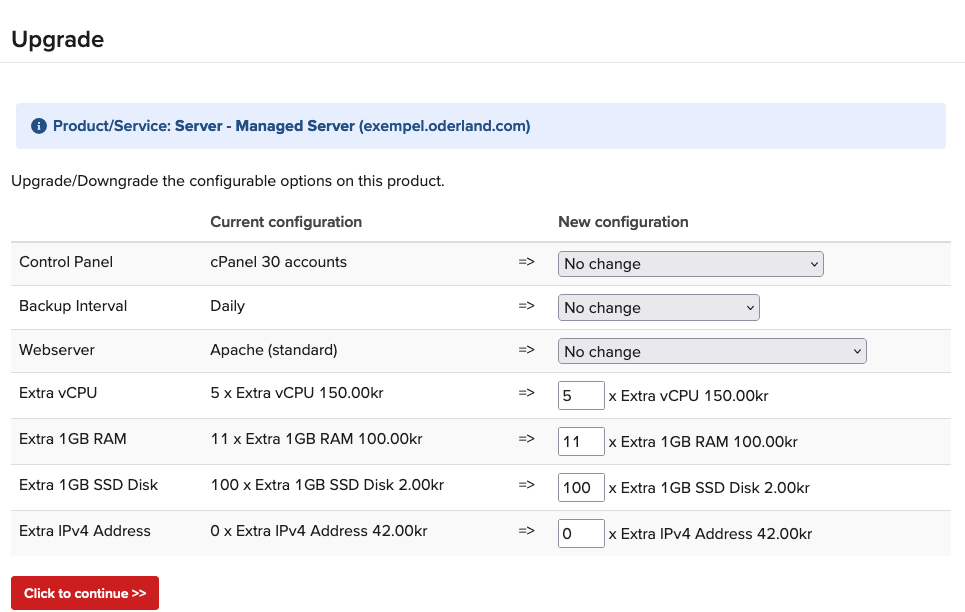The width and height of the screenshot is (965, 612).
Task: Click the Current configuration column header
Action: pyautogui.click(x=286, y=222)
